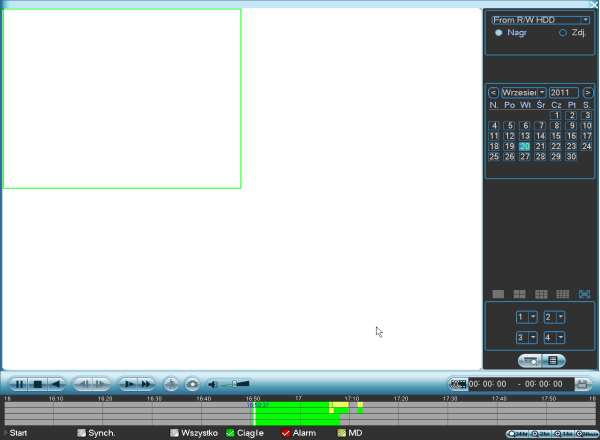Click the slow play button
This screenshot has height=440, width=600.
point(129,384)
